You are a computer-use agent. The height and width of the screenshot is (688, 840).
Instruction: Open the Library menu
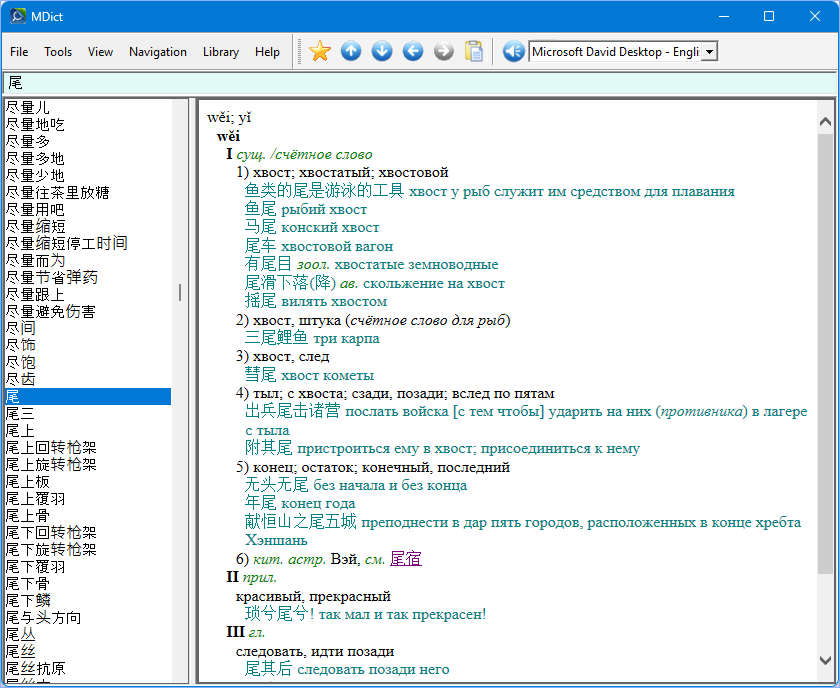coord(221,52)
